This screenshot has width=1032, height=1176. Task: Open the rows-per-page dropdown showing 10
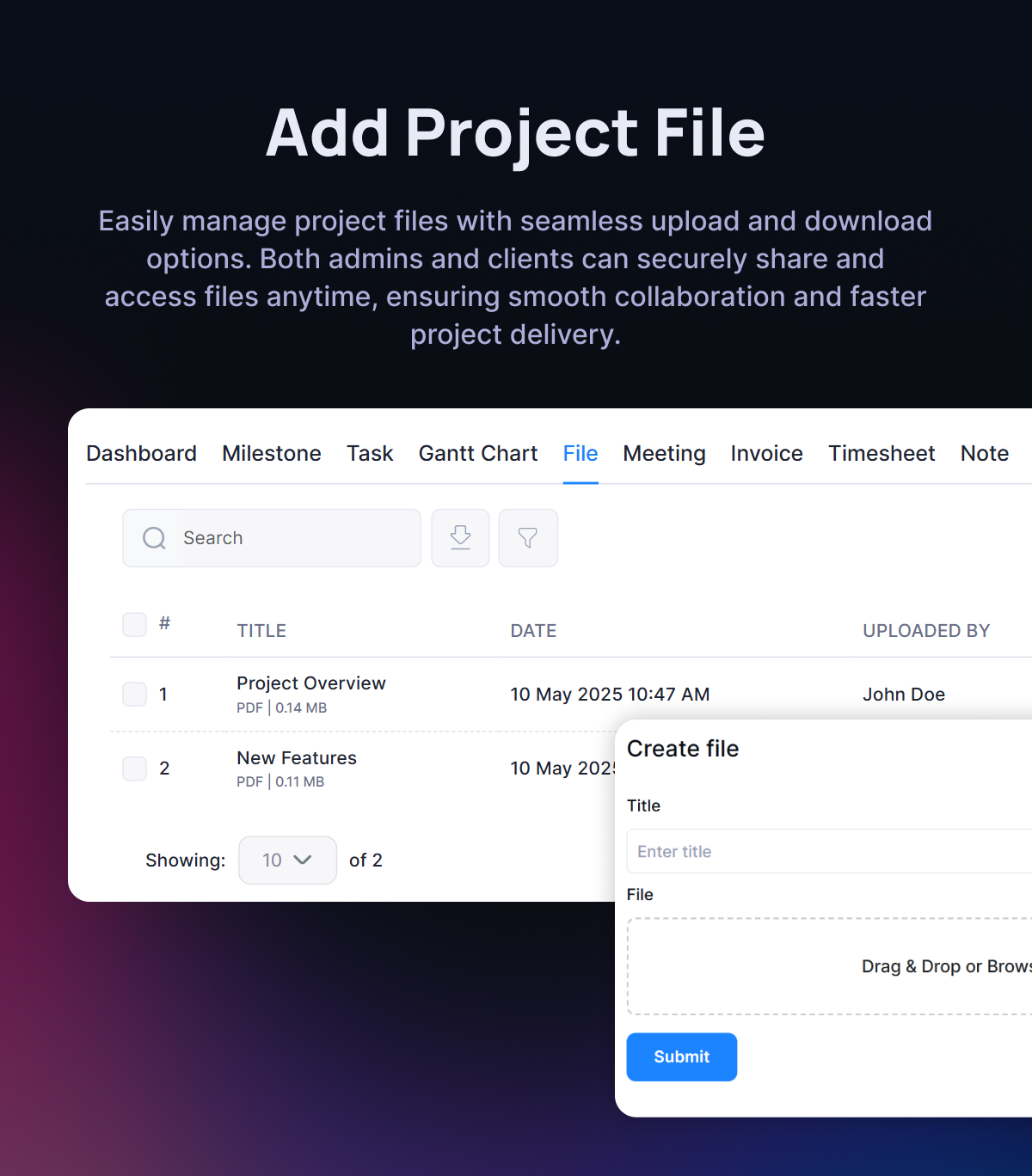pyautogui.click(x=287, y=860)
